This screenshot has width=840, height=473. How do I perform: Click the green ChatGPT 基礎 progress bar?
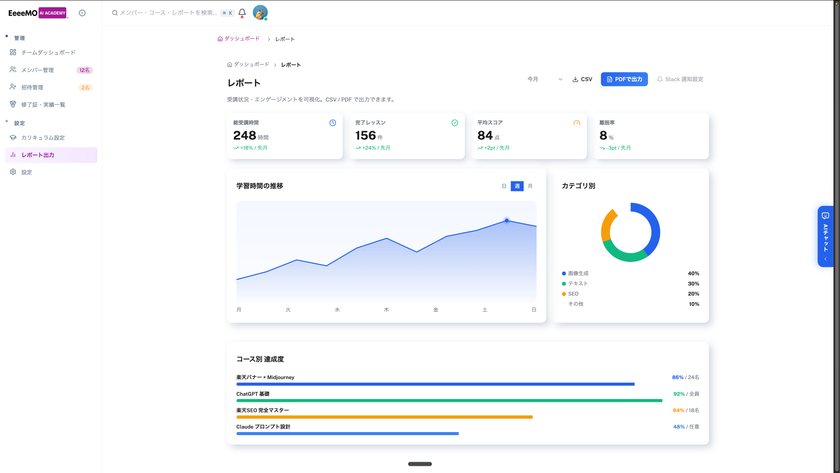[449, 401]
